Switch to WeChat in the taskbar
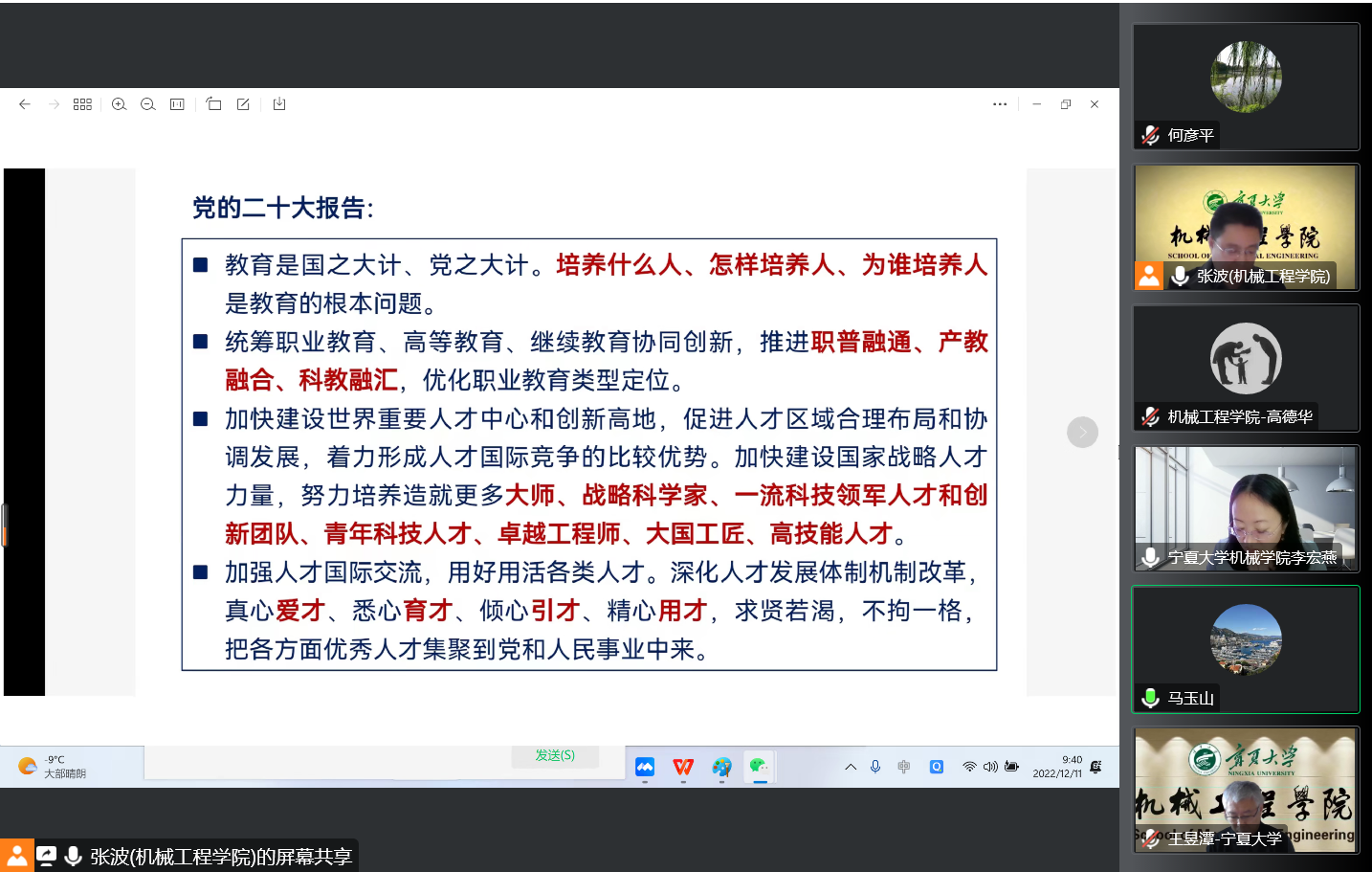Image resolution: width=1372 pixels, height=872 pixels. coord(759,767)
